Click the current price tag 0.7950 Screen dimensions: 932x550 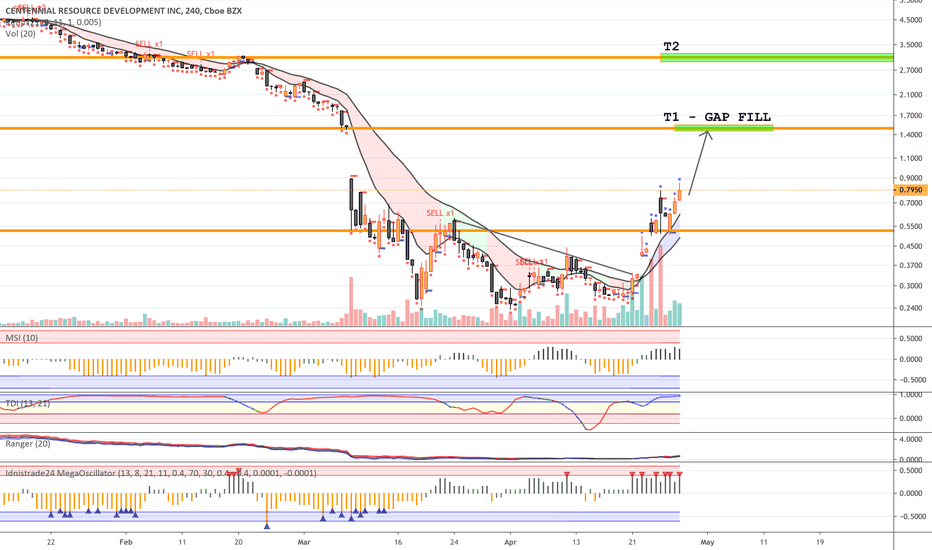coord(911,190)
